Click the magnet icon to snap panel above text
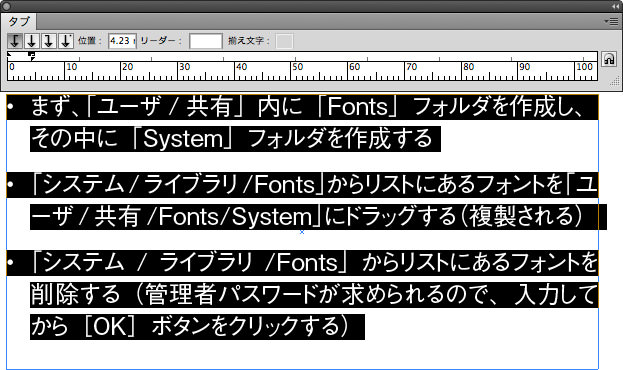The width and height of the screenshot is (623, 370). click(609, 59)
